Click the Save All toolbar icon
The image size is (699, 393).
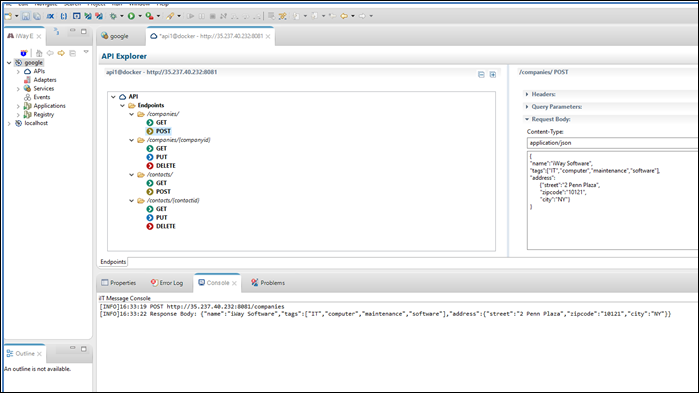tap(37, 16)
